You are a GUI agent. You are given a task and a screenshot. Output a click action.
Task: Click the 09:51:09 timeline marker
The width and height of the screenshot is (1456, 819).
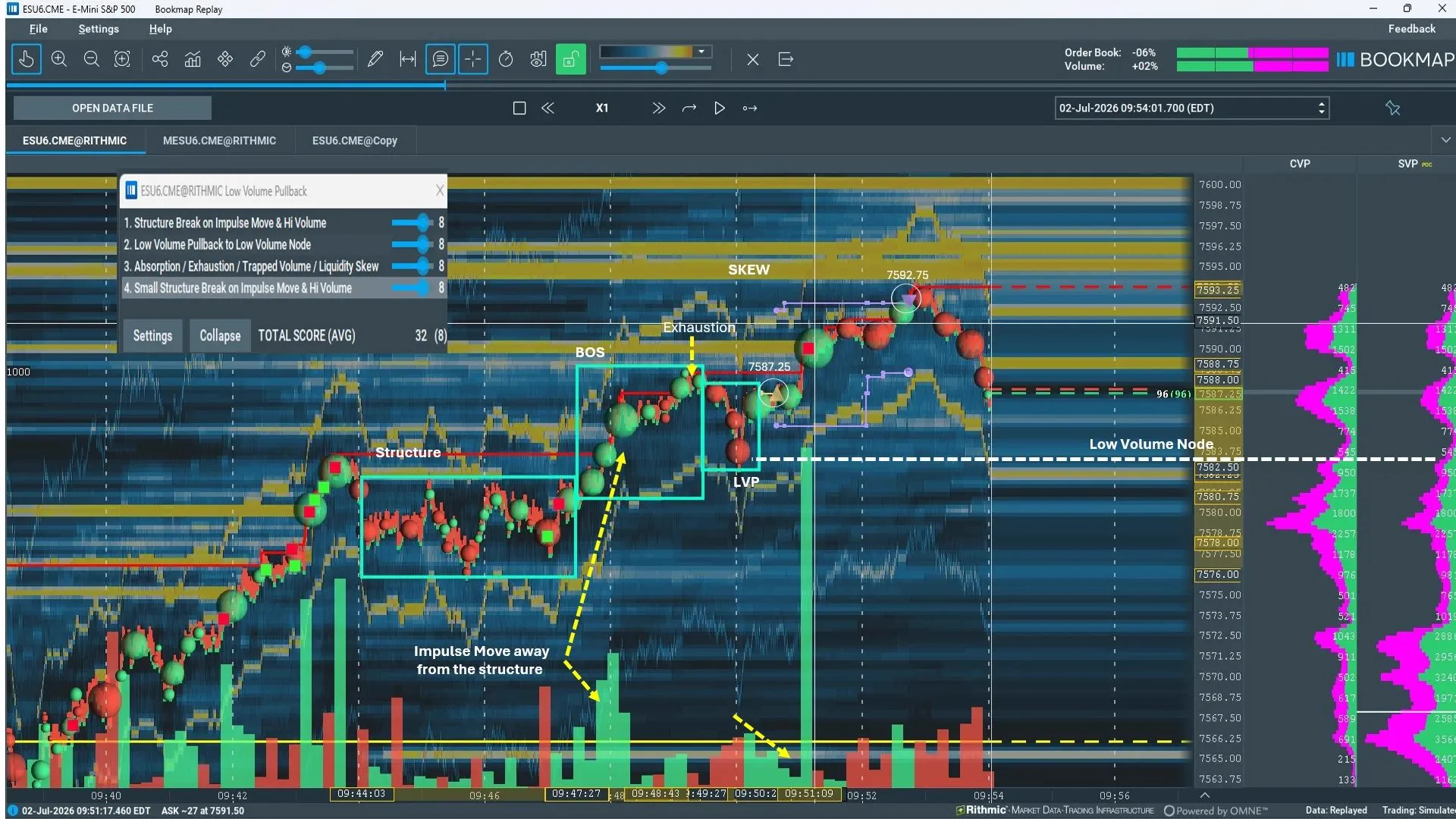click(x=809, y=794)
